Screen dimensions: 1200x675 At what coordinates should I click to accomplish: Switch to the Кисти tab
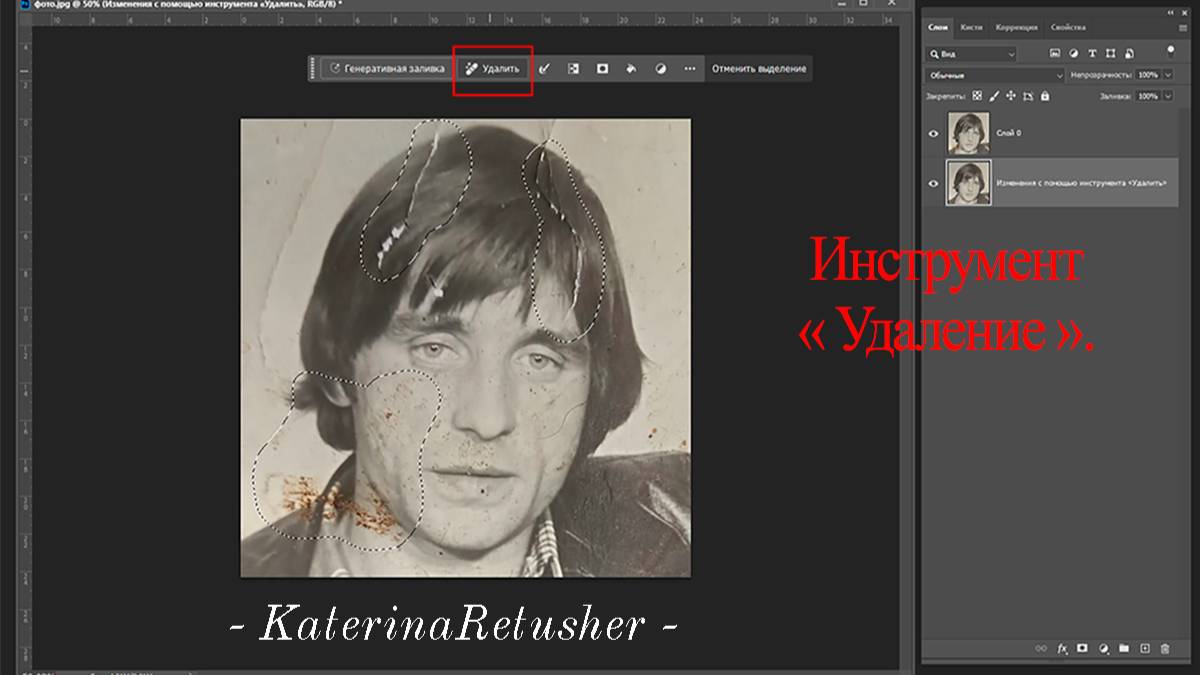[x=971, y=27]
